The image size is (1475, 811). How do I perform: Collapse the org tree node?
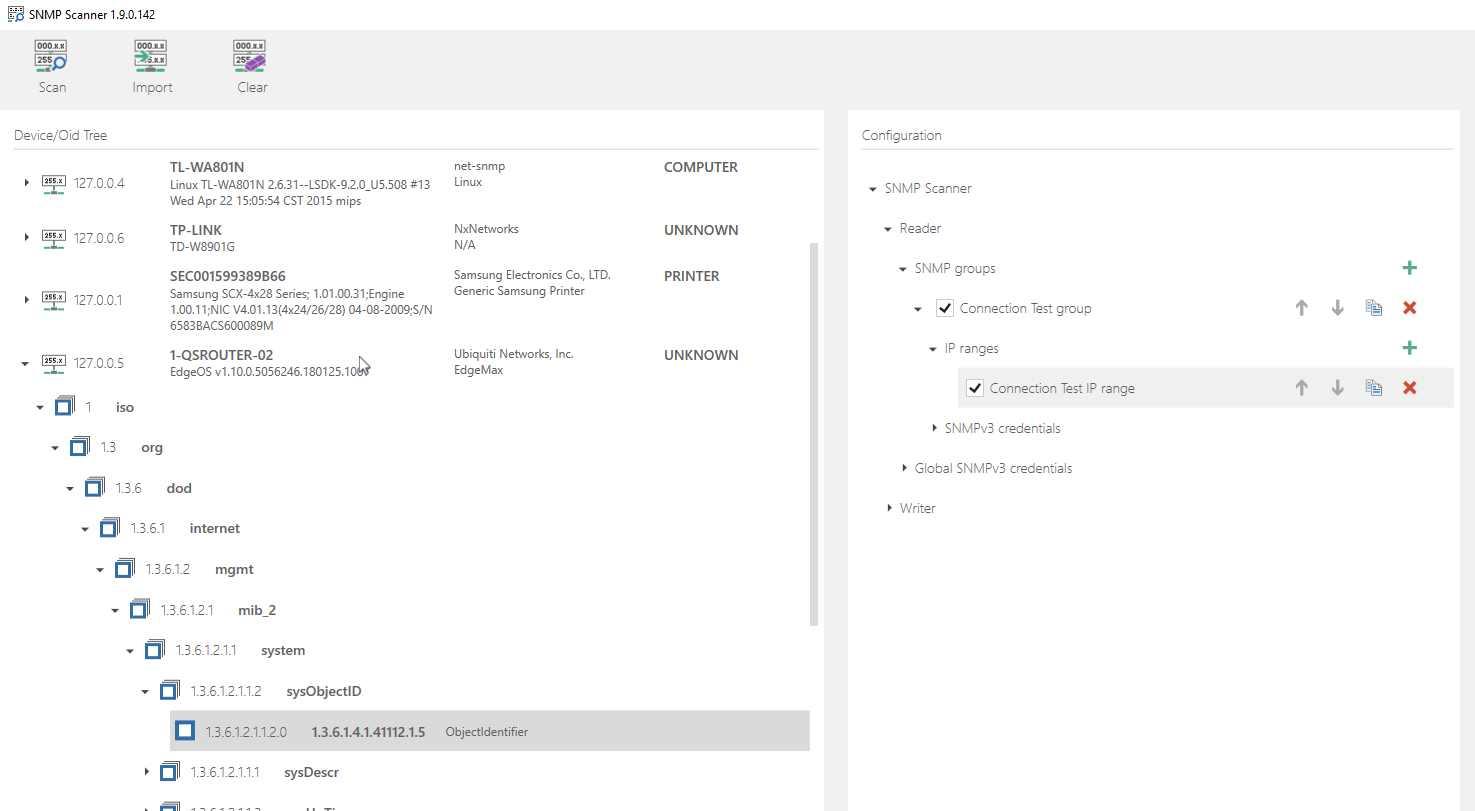click(x=55, y=448)
